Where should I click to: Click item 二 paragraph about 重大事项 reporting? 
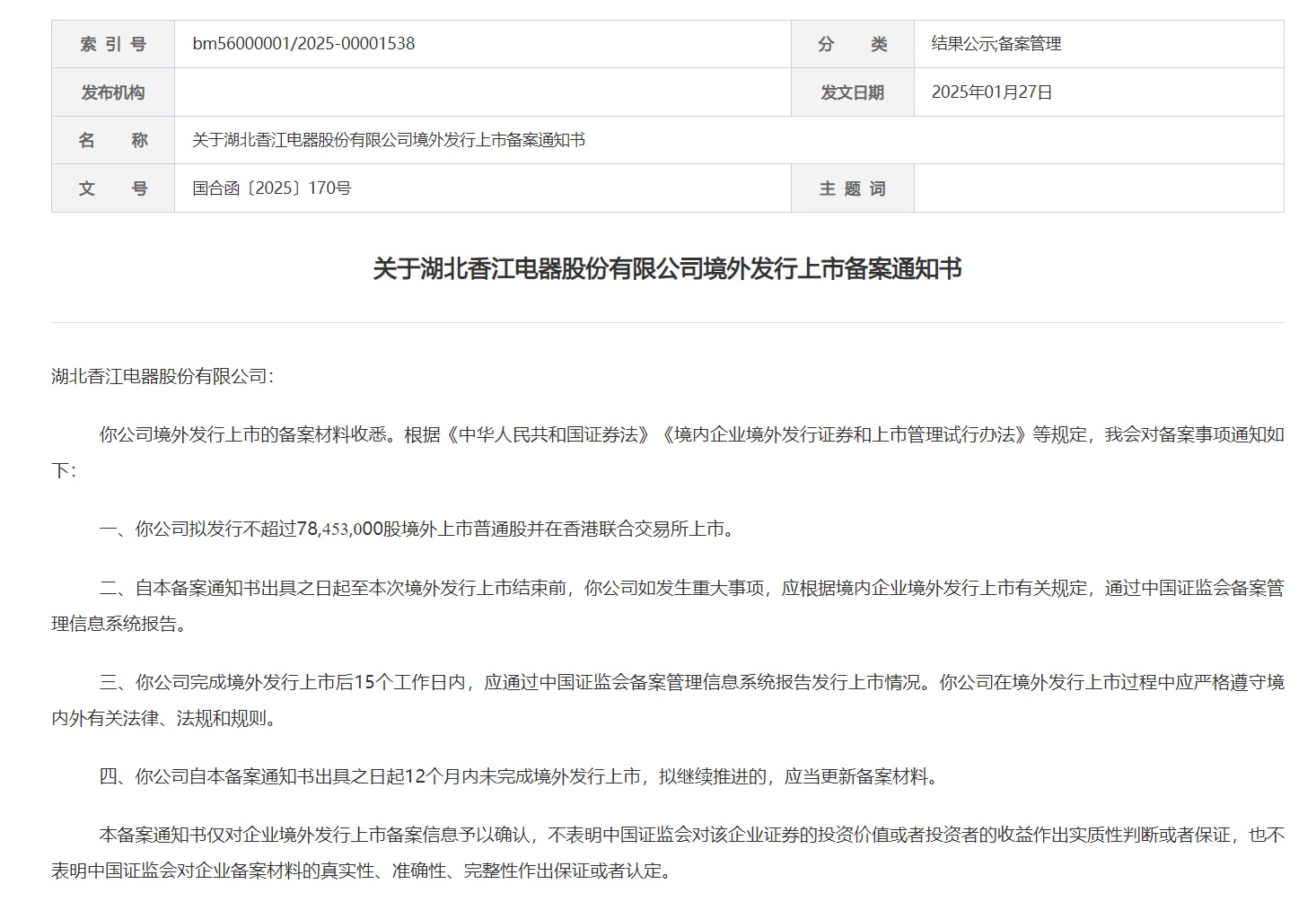click(x=668, y=606)
